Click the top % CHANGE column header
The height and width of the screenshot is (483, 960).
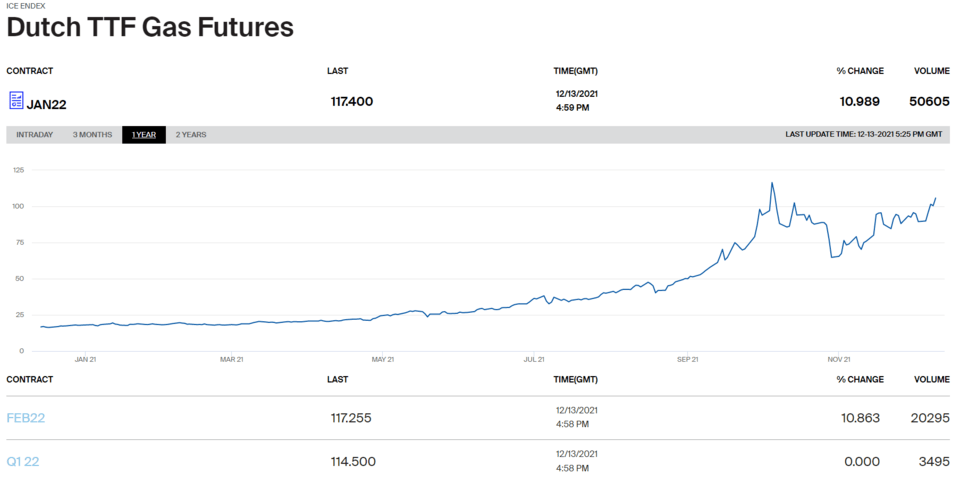(x=860, y=71)
